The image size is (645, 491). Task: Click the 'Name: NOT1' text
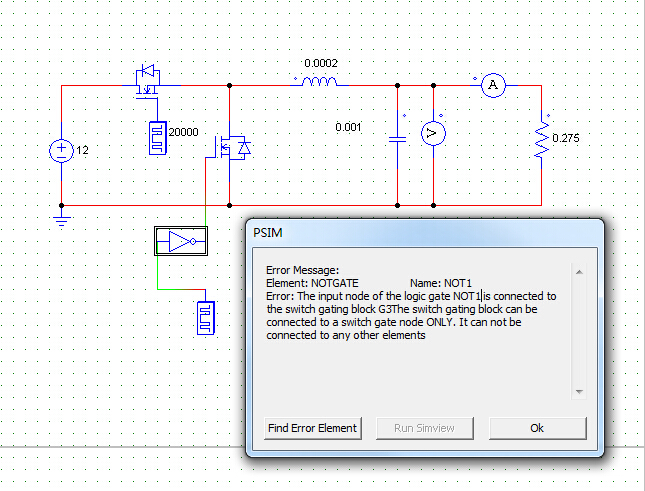coord(441,283)
